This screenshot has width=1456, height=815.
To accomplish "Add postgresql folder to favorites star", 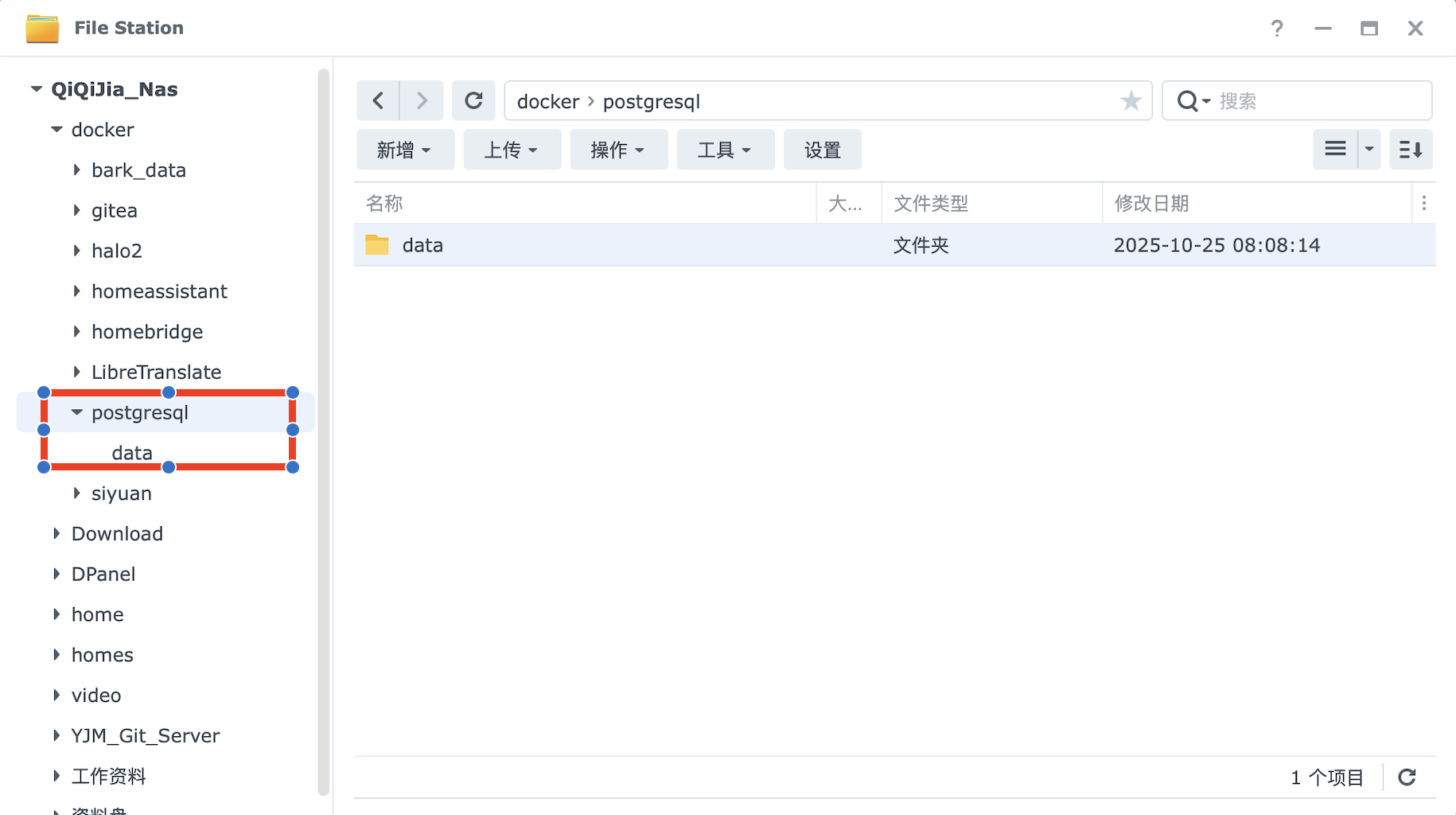I will point(1131,101).
